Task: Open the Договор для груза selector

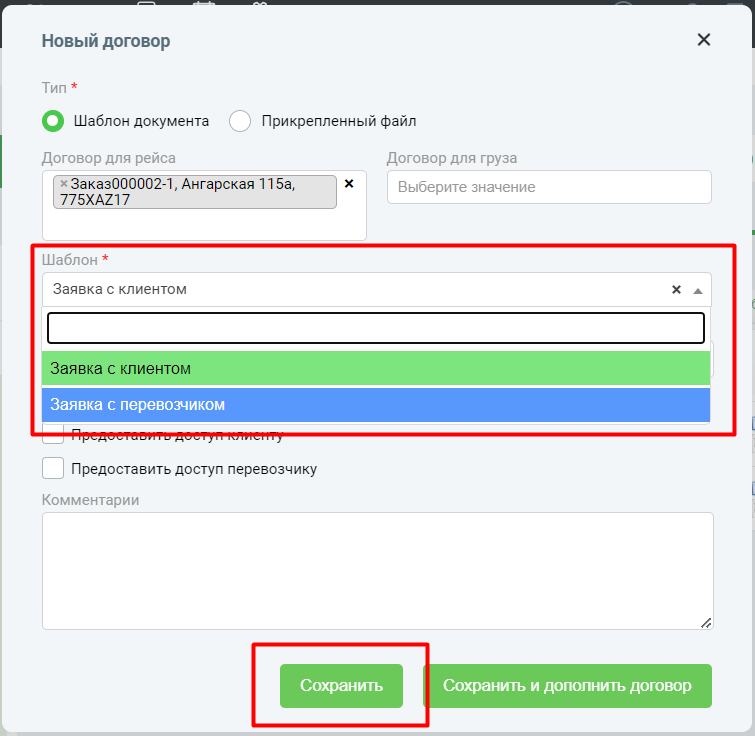Action: (549, 187)
